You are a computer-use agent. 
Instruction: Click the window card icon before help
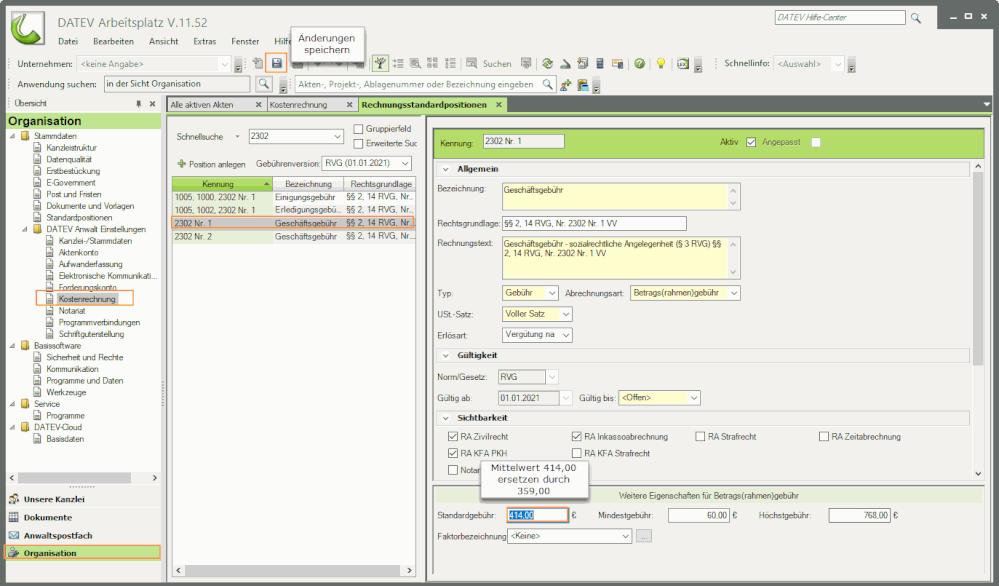coord(617,63)
